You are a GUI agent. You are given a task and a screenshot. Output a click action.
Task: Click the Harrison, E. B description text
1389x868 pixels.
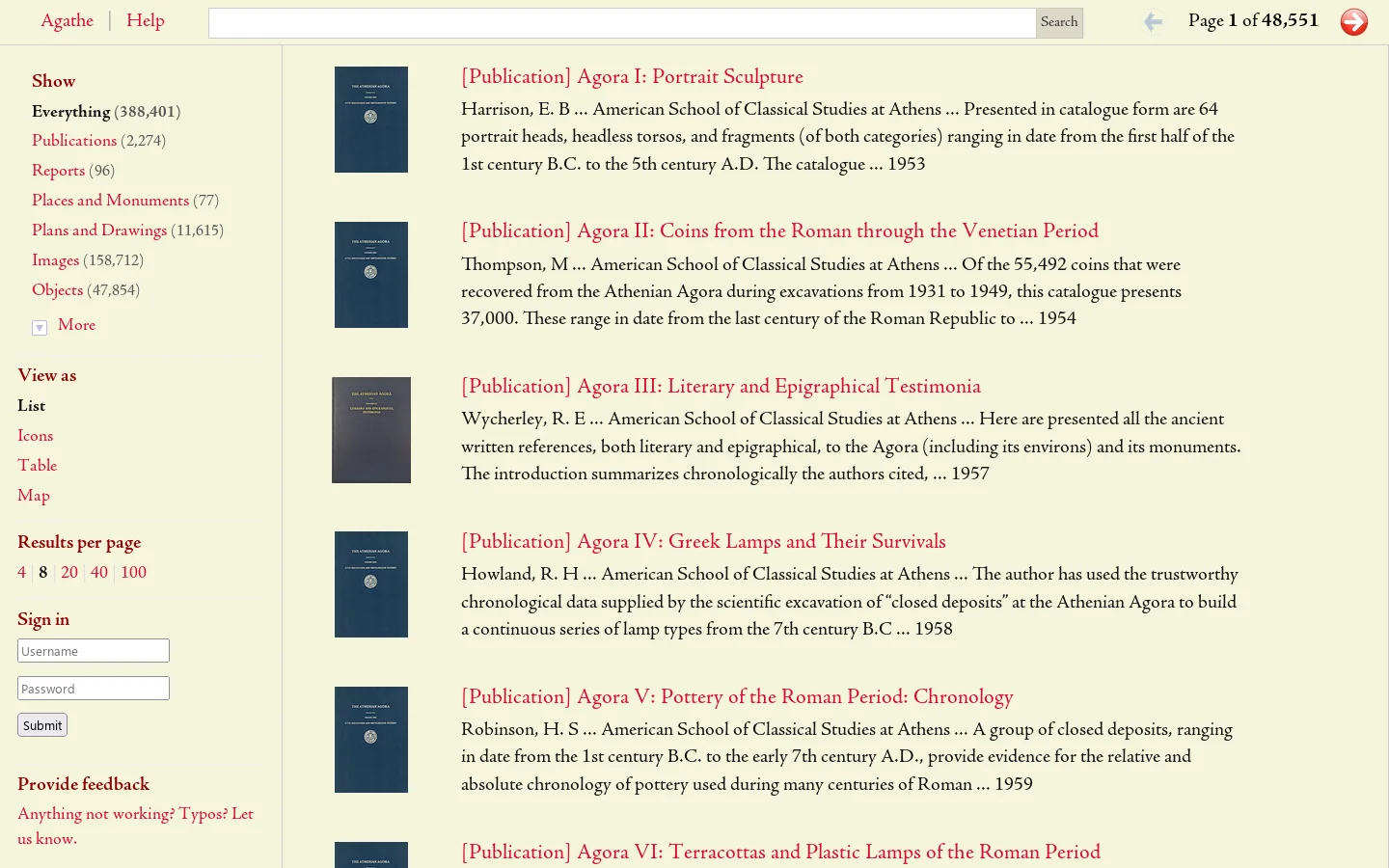click(x=848, y=137)
